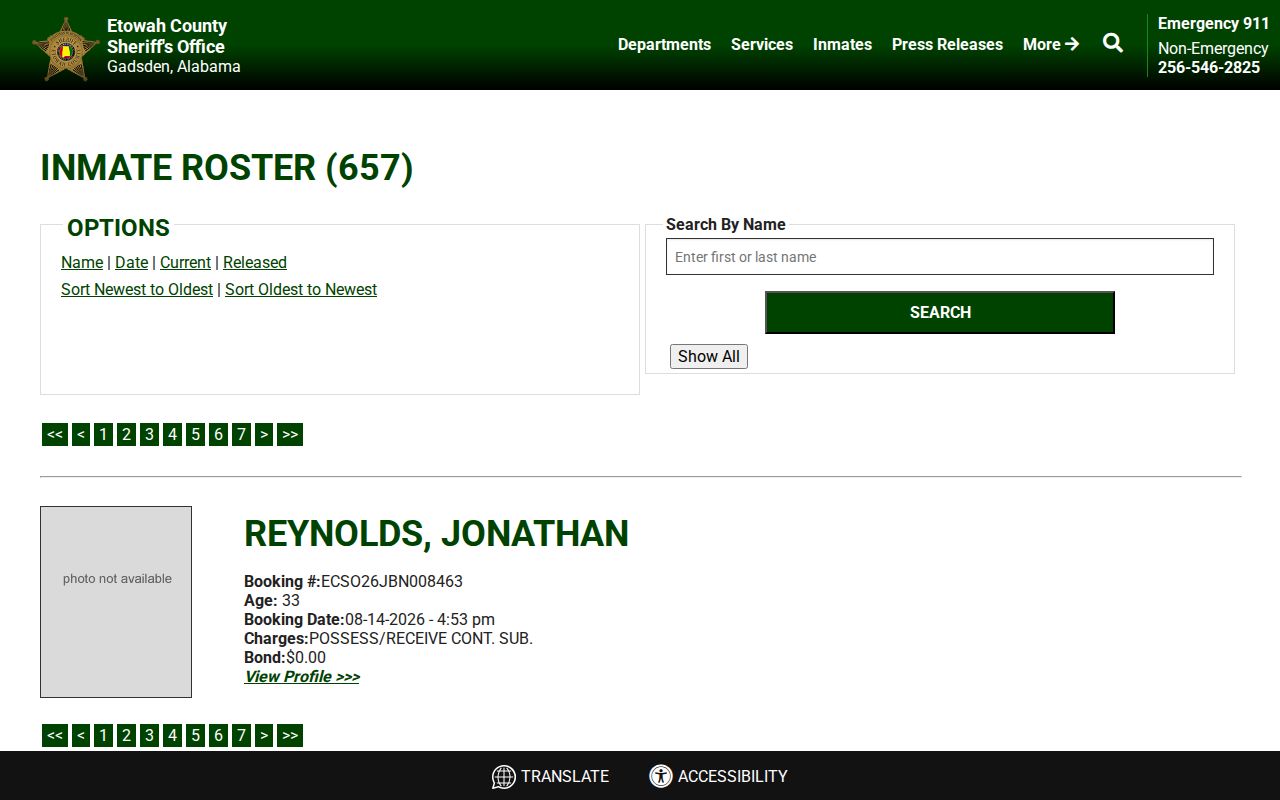Open the Services menu

click(x=762, y=44)
